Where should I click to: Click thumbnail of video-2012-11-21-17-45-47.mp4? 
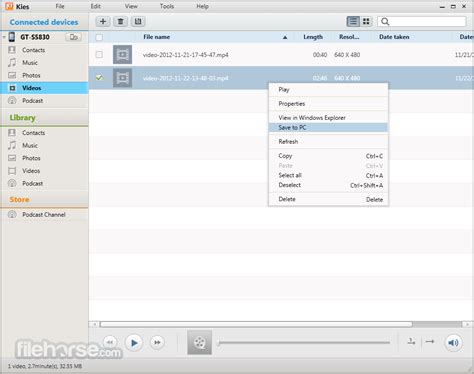tap(122, 54)
